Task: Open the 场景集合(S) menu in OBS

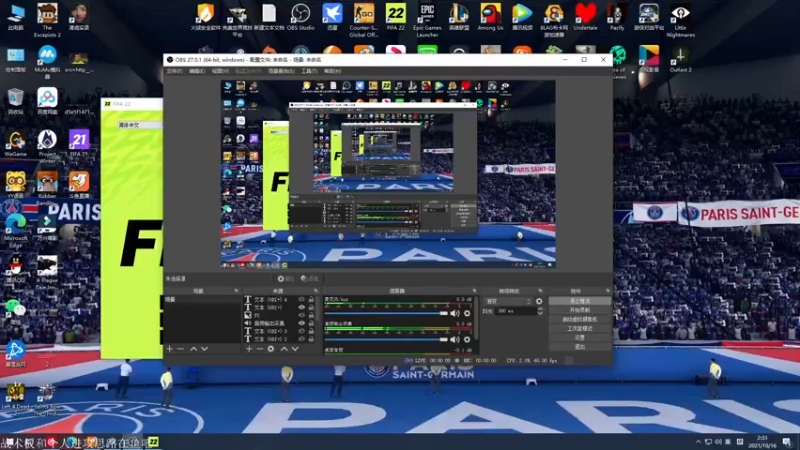Action: (281, 71)
